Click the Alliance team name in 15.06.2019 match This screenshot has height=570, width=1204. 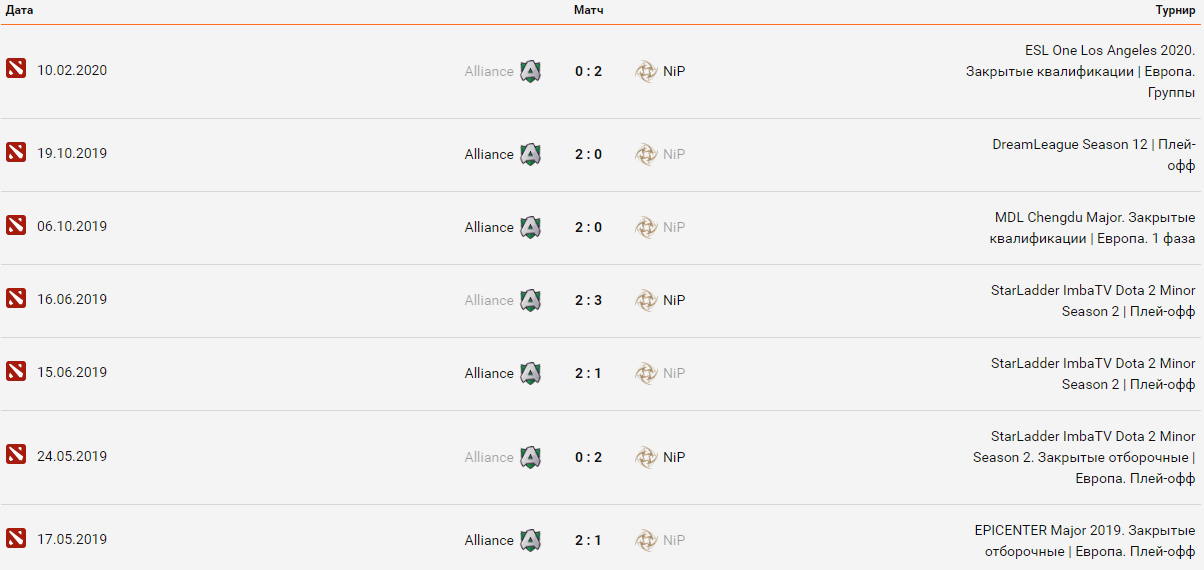coord(489,373)
